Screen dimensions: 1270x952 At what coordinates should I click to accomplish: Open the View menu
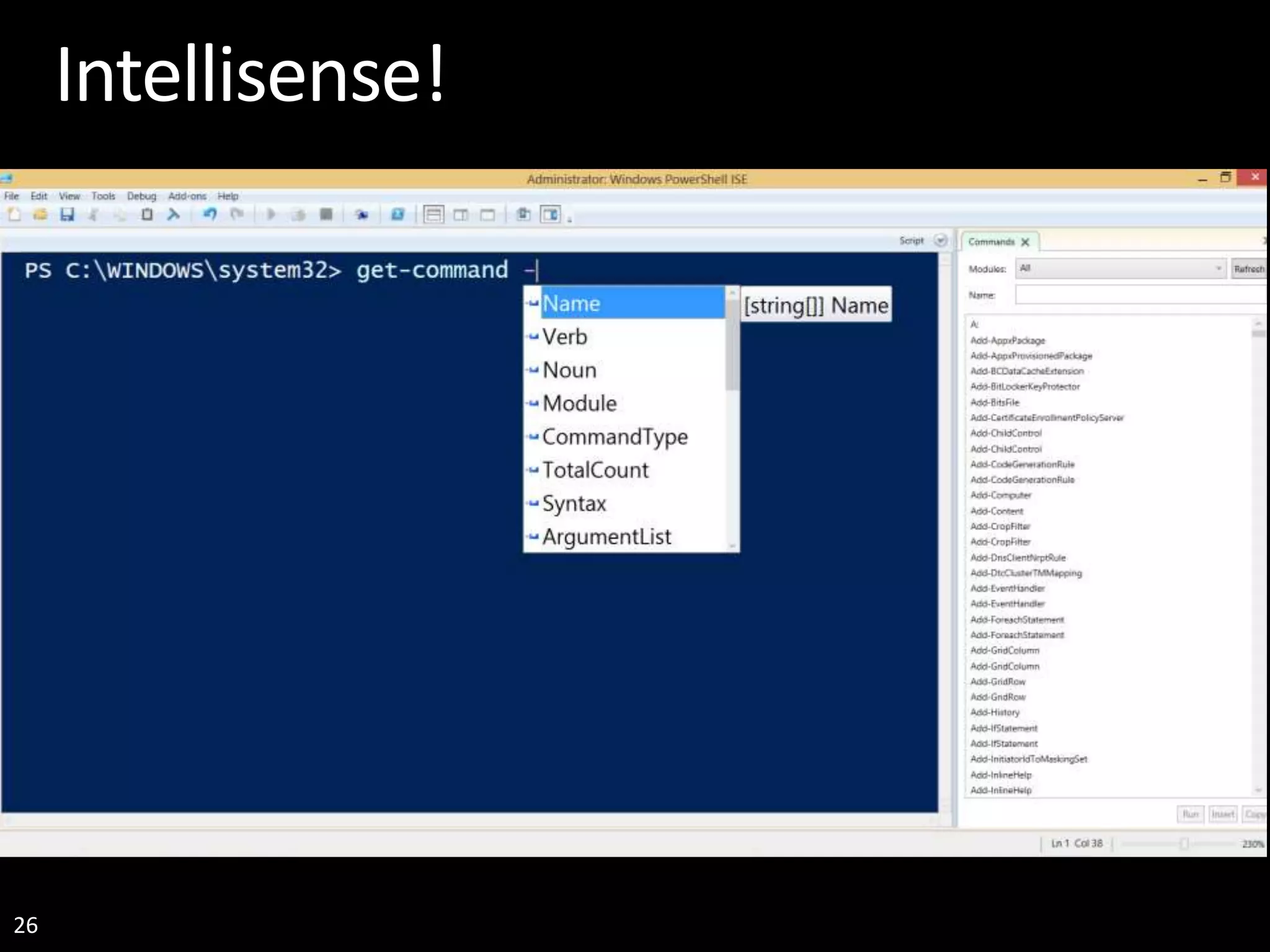pyautogui.click(x=69, y=196)
